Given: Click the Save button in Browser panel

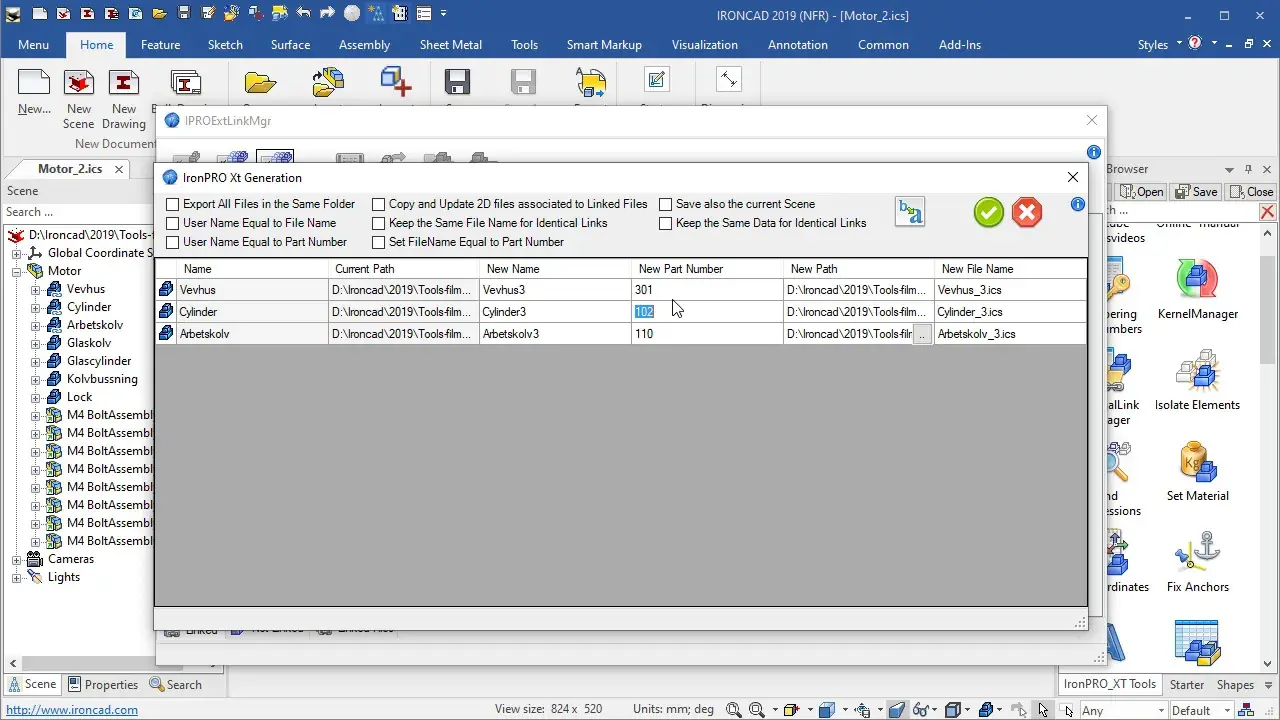Looking at the screenshot, I should [1196, 191].
